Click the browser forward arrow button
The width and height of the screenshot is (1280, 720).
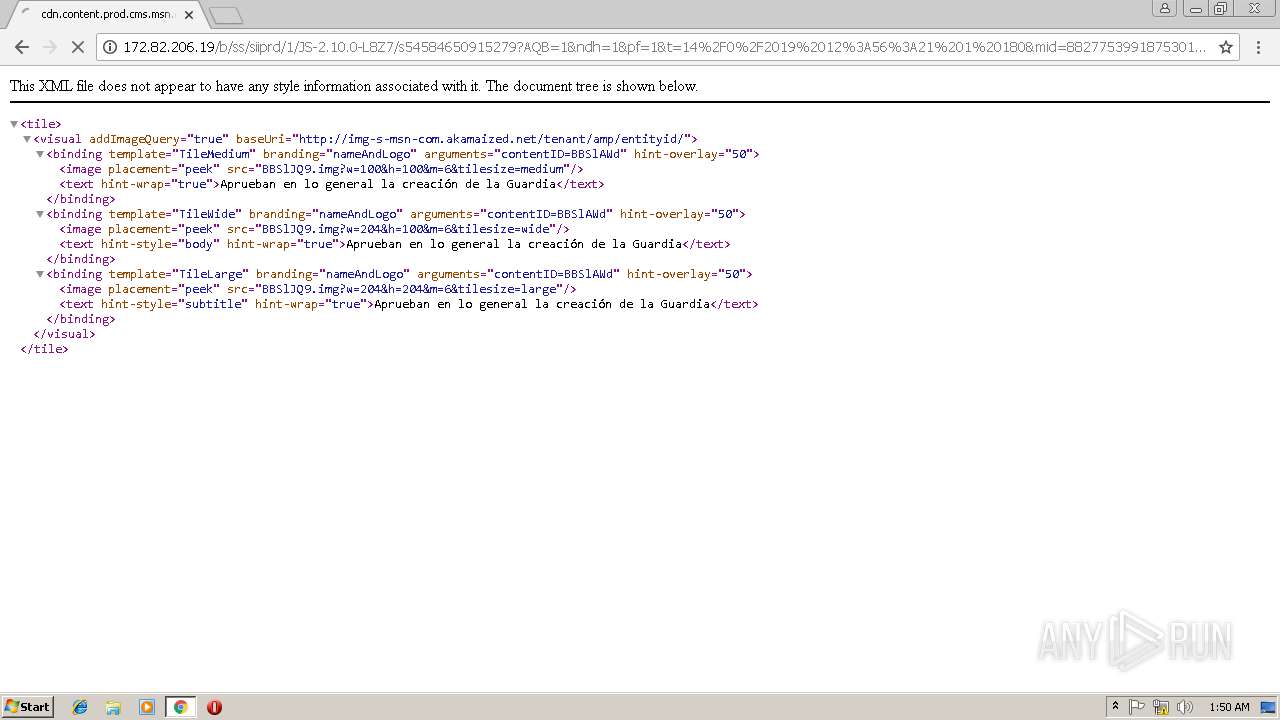point(50,47)
